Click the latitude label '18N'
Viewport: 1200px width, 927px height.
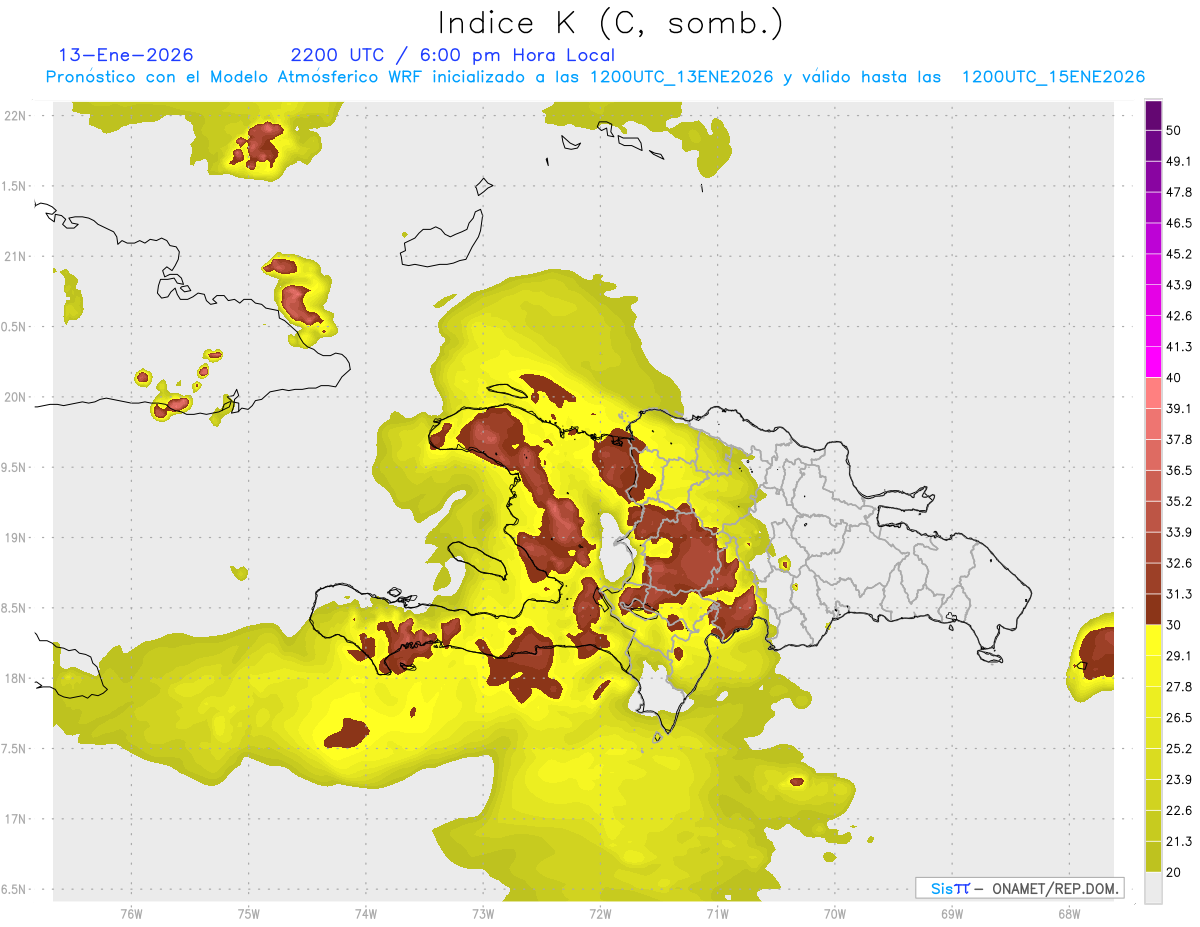[x=17, y=678]
